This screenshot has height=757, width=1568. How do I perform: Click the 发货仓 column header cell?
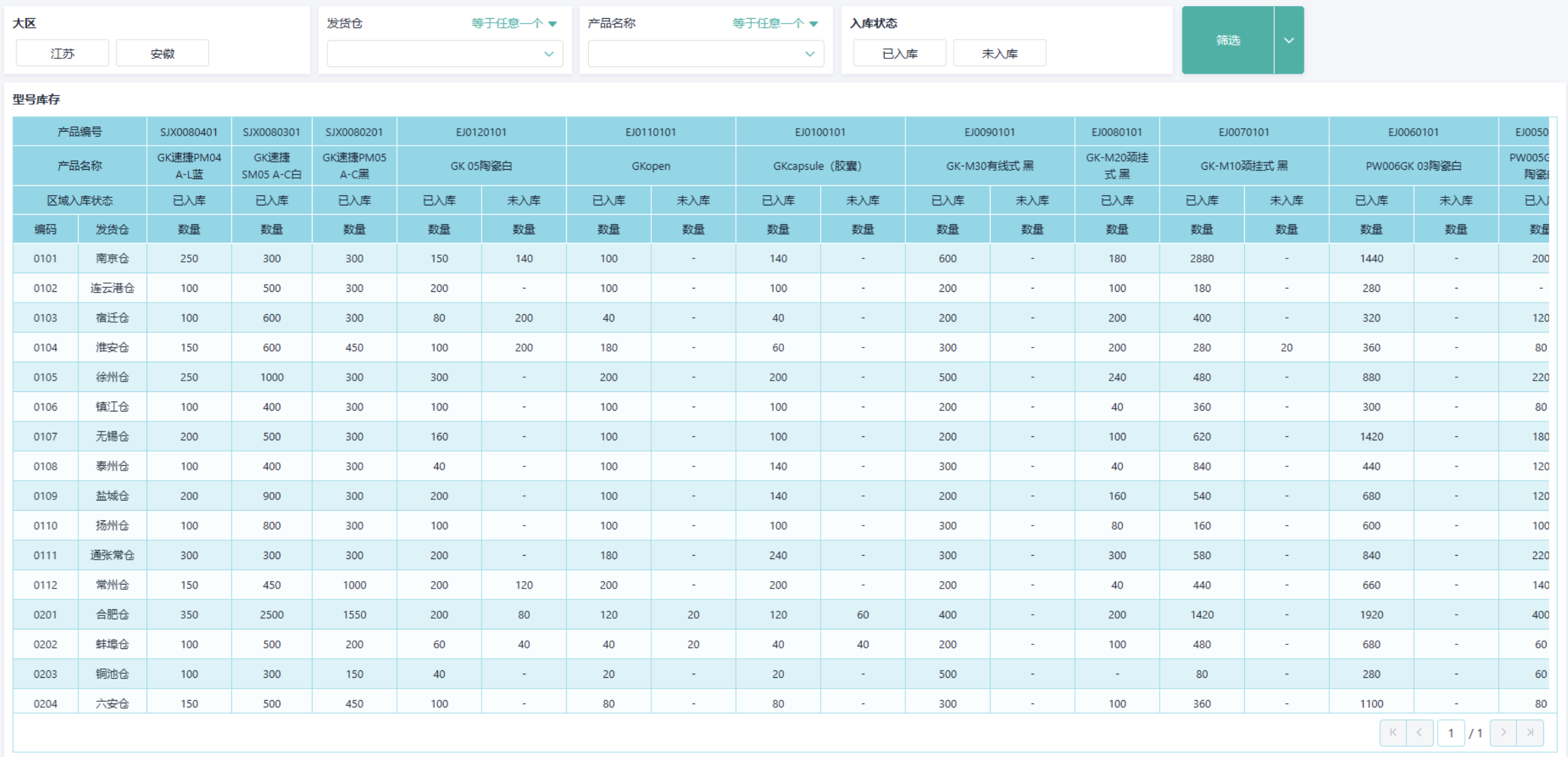112,230
